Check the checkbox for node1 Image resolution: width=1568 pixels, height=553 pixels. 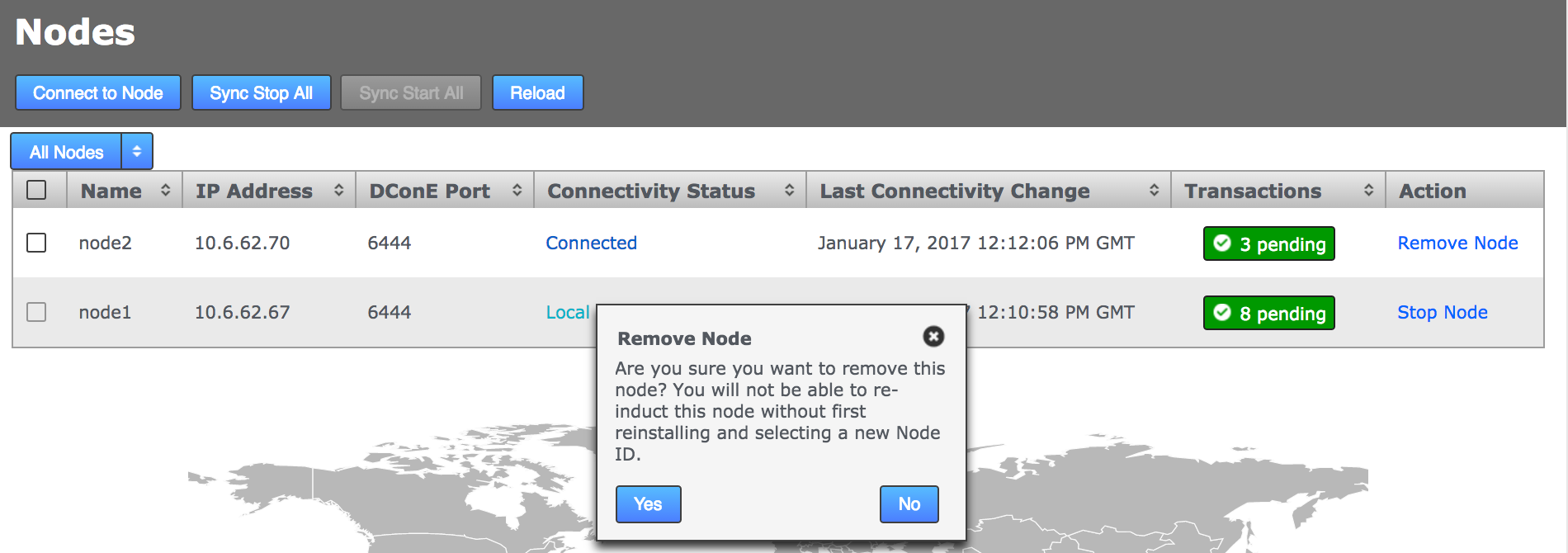[36, 312]
